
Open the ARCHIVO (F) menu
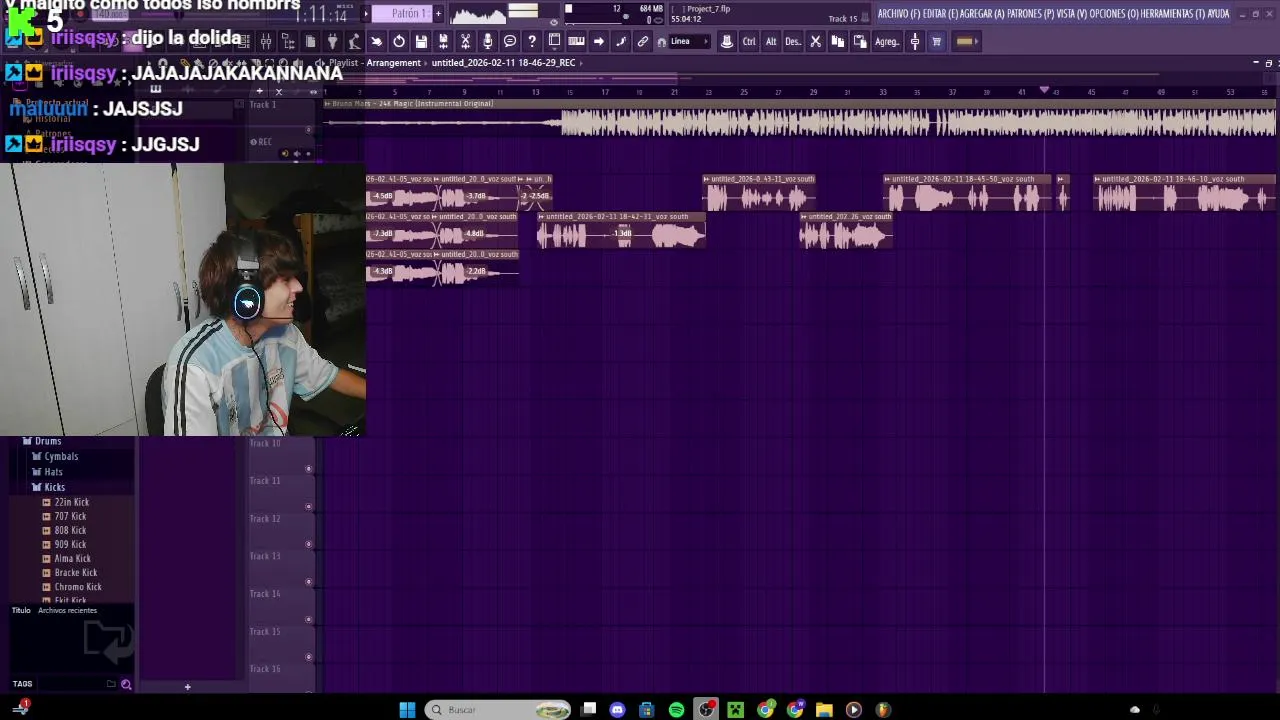point(898,14)
